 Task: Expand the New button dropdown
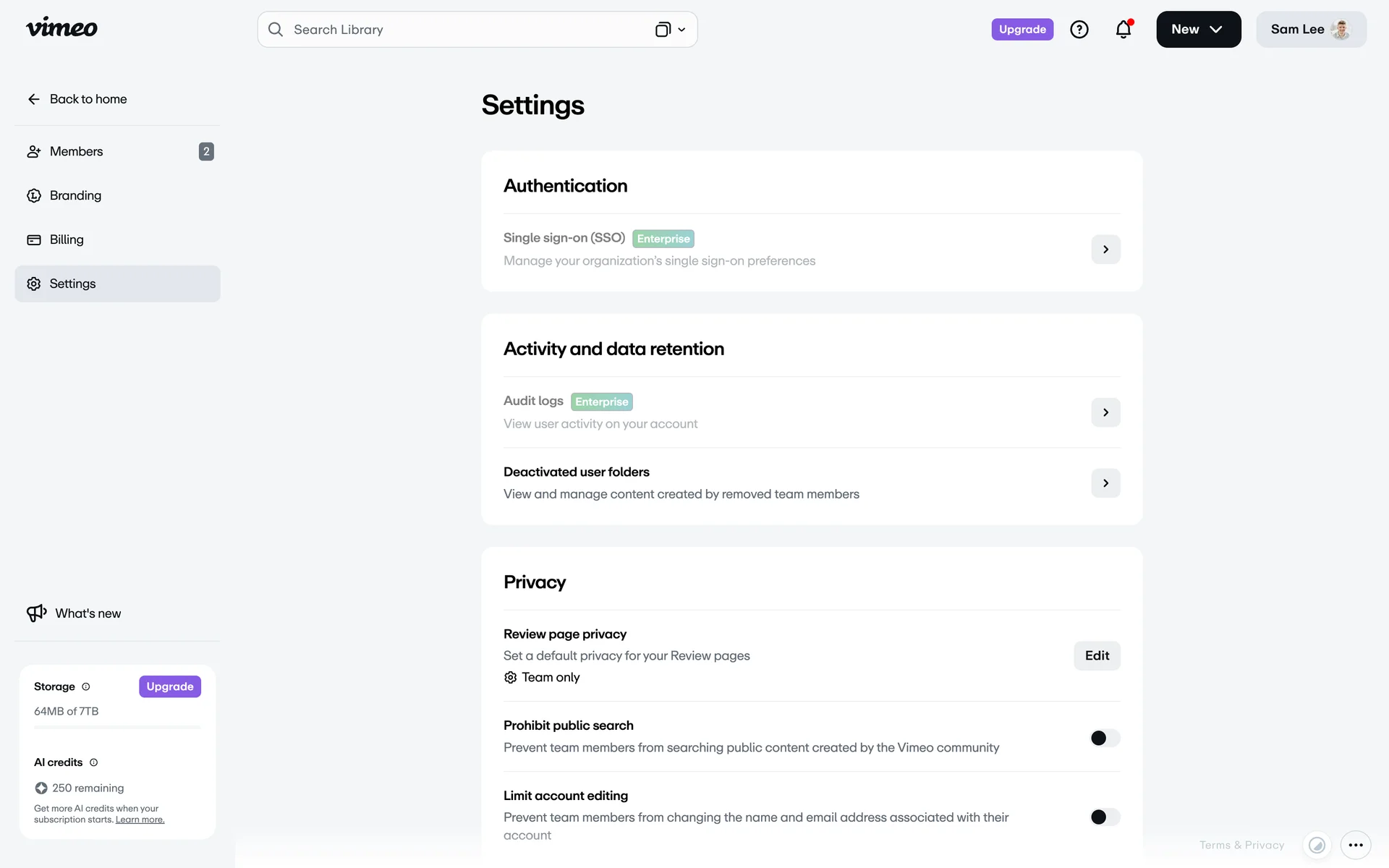(1198, 30)
